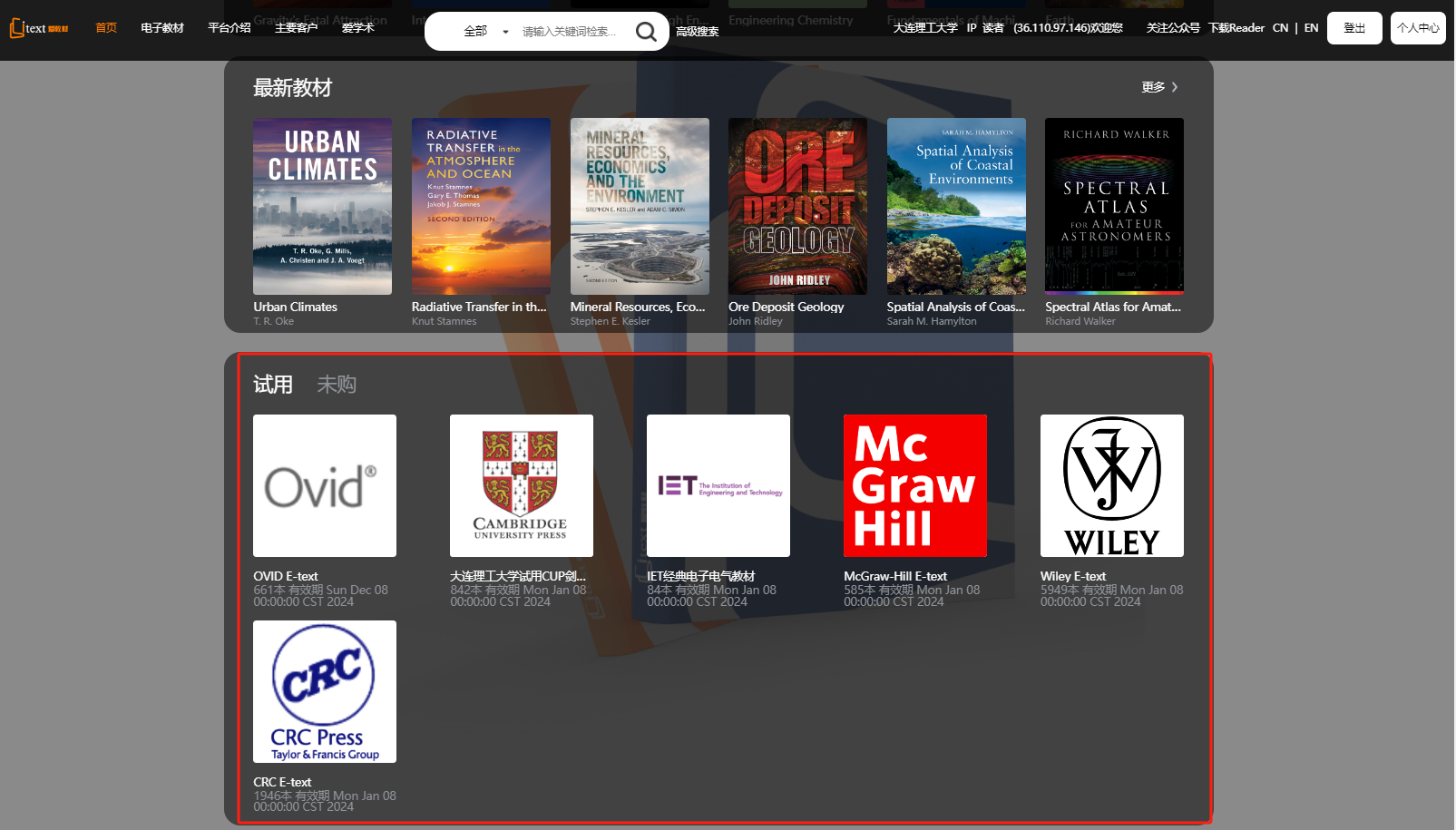Open the Cambridge University Press logo tile
1456x830 pixels.
tap(521, 485)
